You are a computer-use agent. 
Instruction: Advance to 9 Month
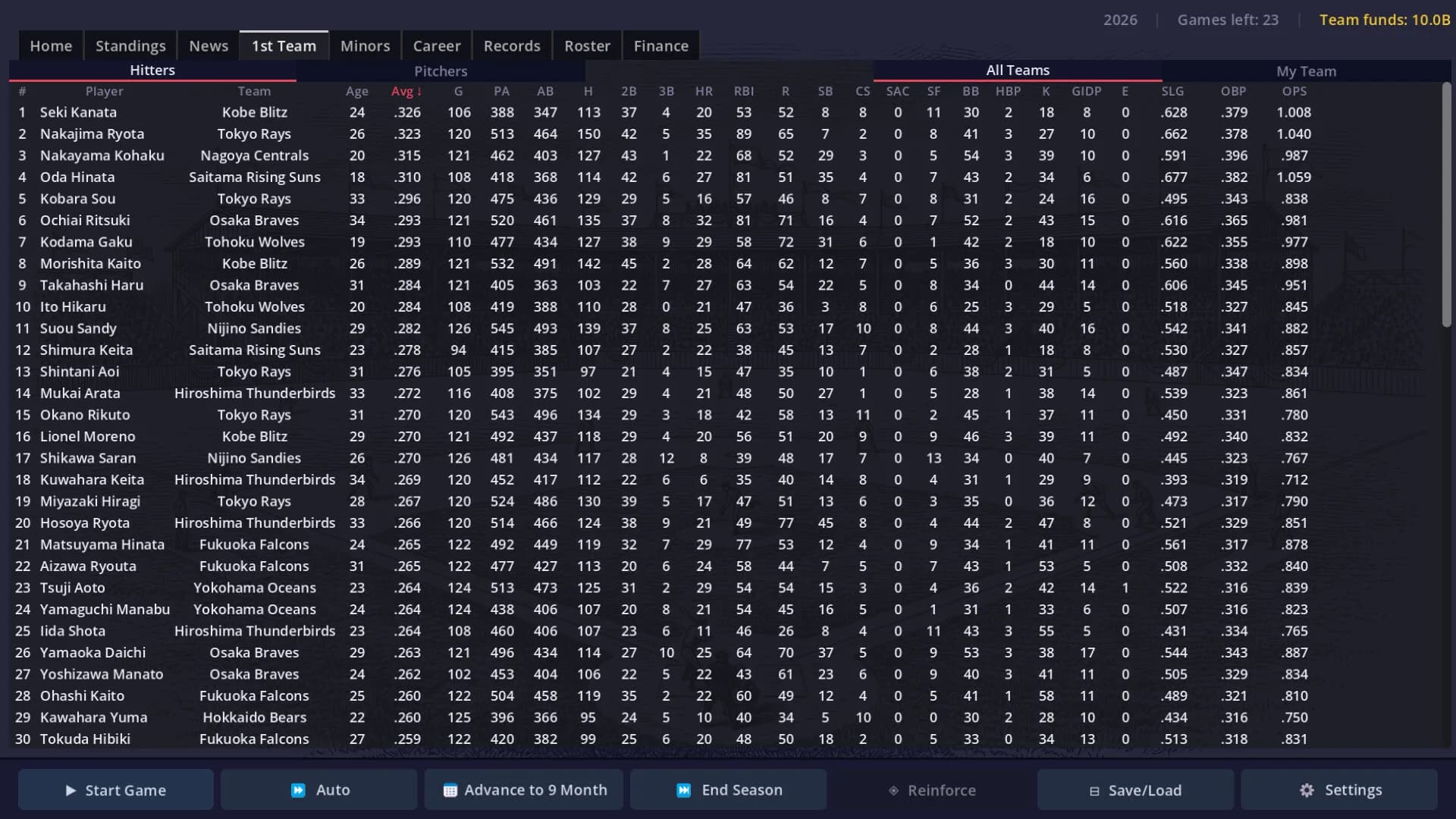tap(524, 790)
